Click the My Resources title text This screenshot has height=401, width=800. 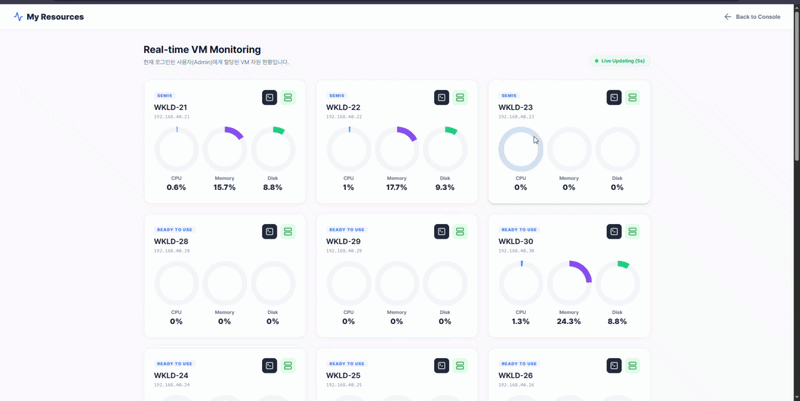(x=55, y=17)
